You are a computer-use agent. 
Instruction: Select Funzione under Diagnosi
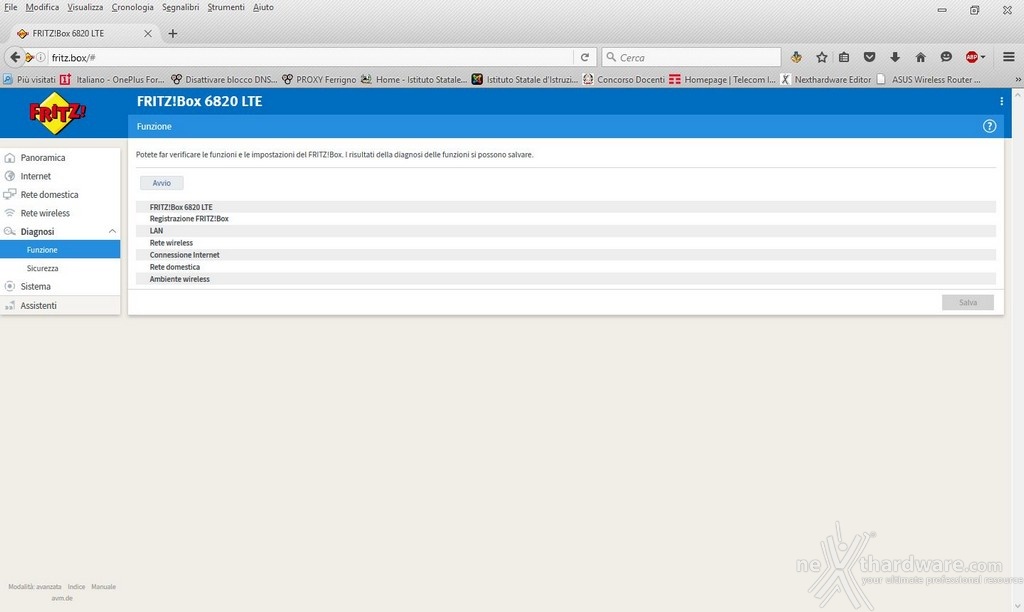click(x=60, y=250)
